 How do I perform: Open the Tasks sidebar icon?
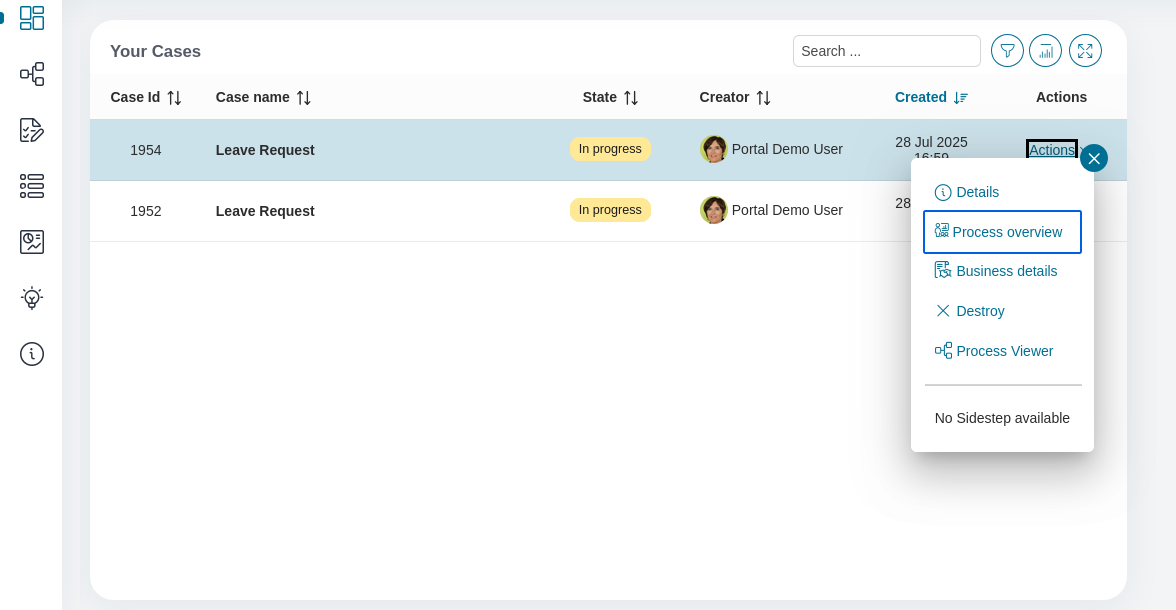[x=32, y=130]
